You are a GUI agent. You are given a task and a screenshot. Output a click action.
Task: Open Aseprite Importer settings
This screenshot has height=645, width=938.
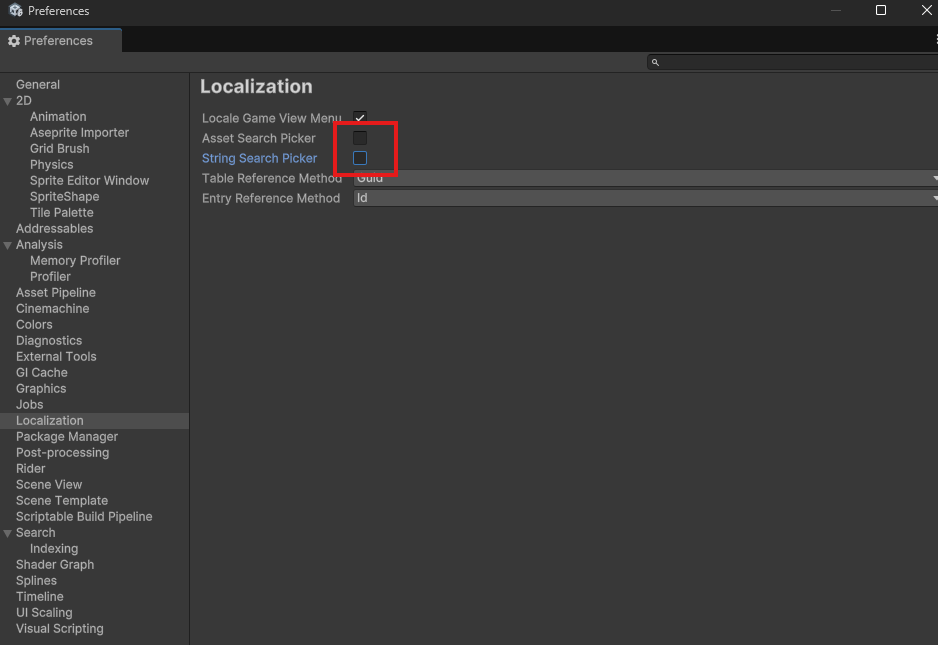(80, 133)
